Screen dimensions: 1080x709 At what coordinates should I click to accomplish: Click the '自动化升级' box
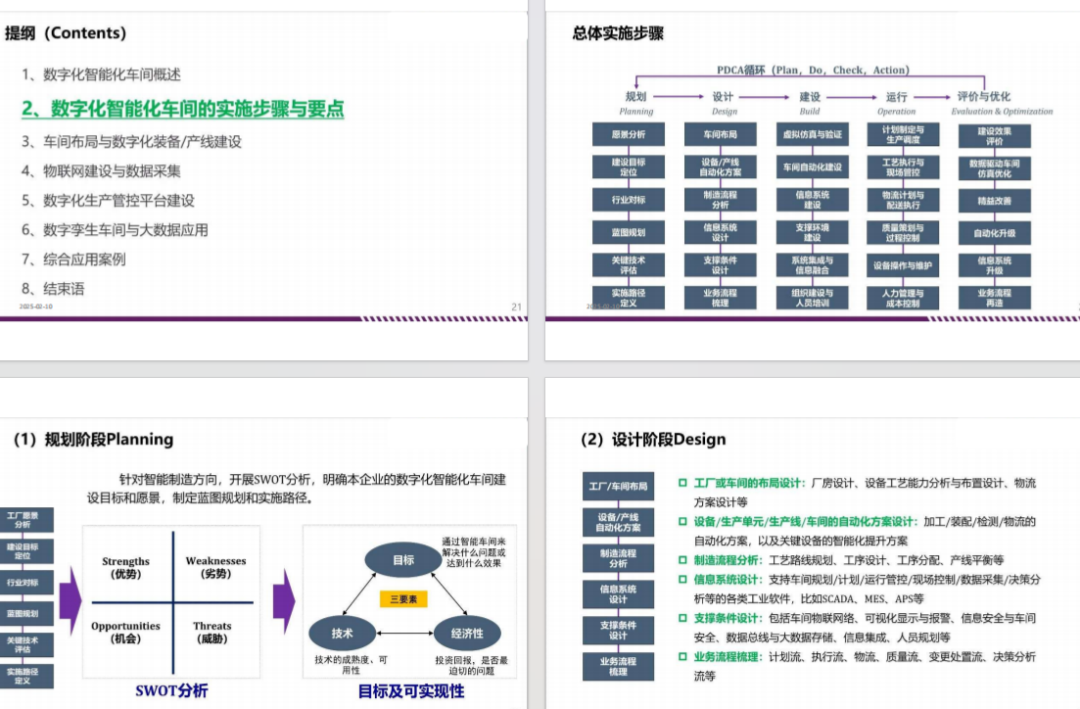(995, 233)
